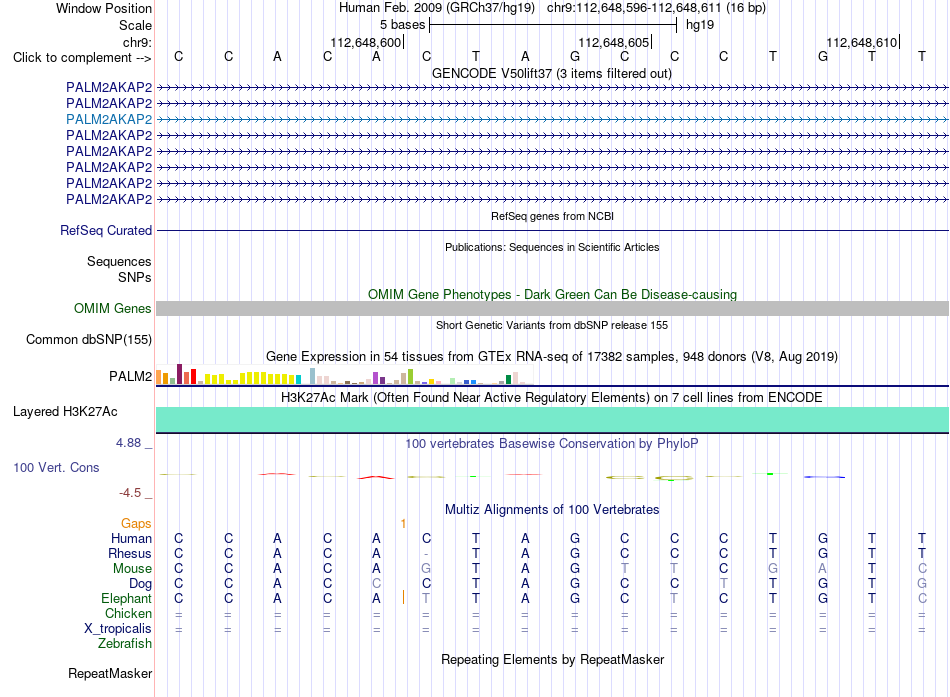The height and width of the screenshot is (697, 950).
Task: Click the PALM2 GTEx tissue bar chart
Action: point(345,375)
